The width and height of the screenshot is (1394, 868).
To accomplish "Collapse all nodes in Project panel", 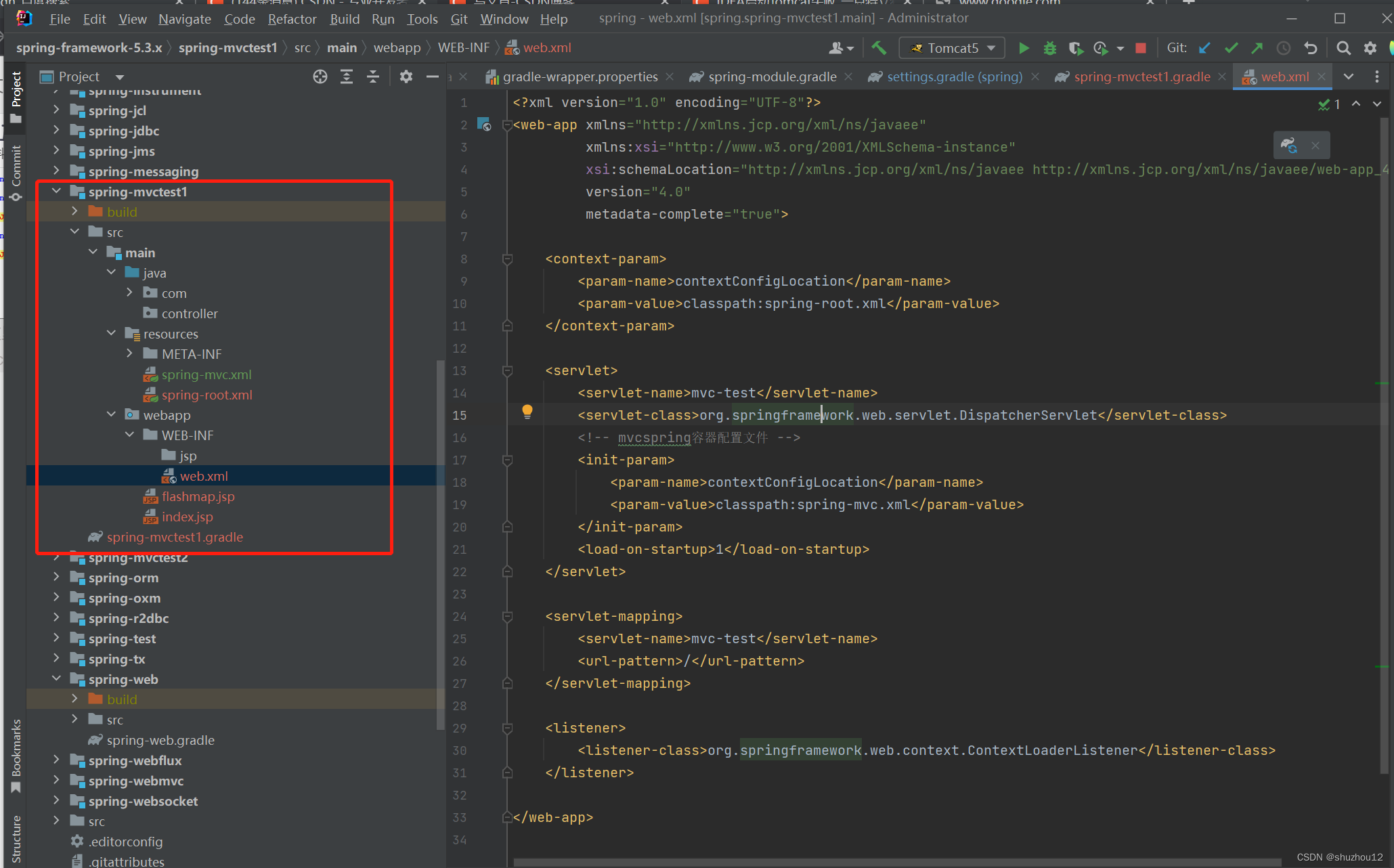I will 373,77.
